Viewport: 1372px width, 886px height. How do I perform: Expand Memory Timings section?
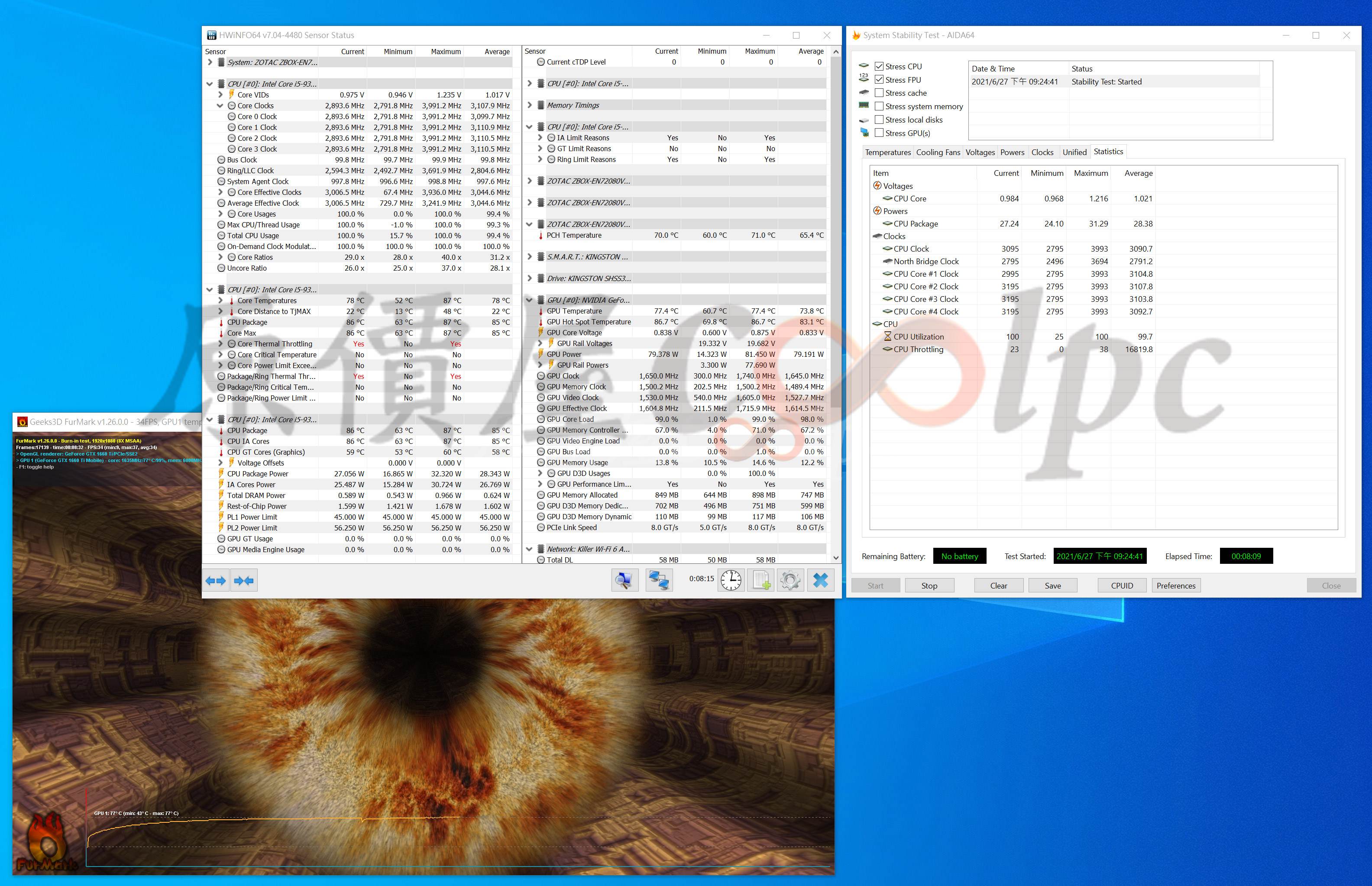[x=529, y=105]
